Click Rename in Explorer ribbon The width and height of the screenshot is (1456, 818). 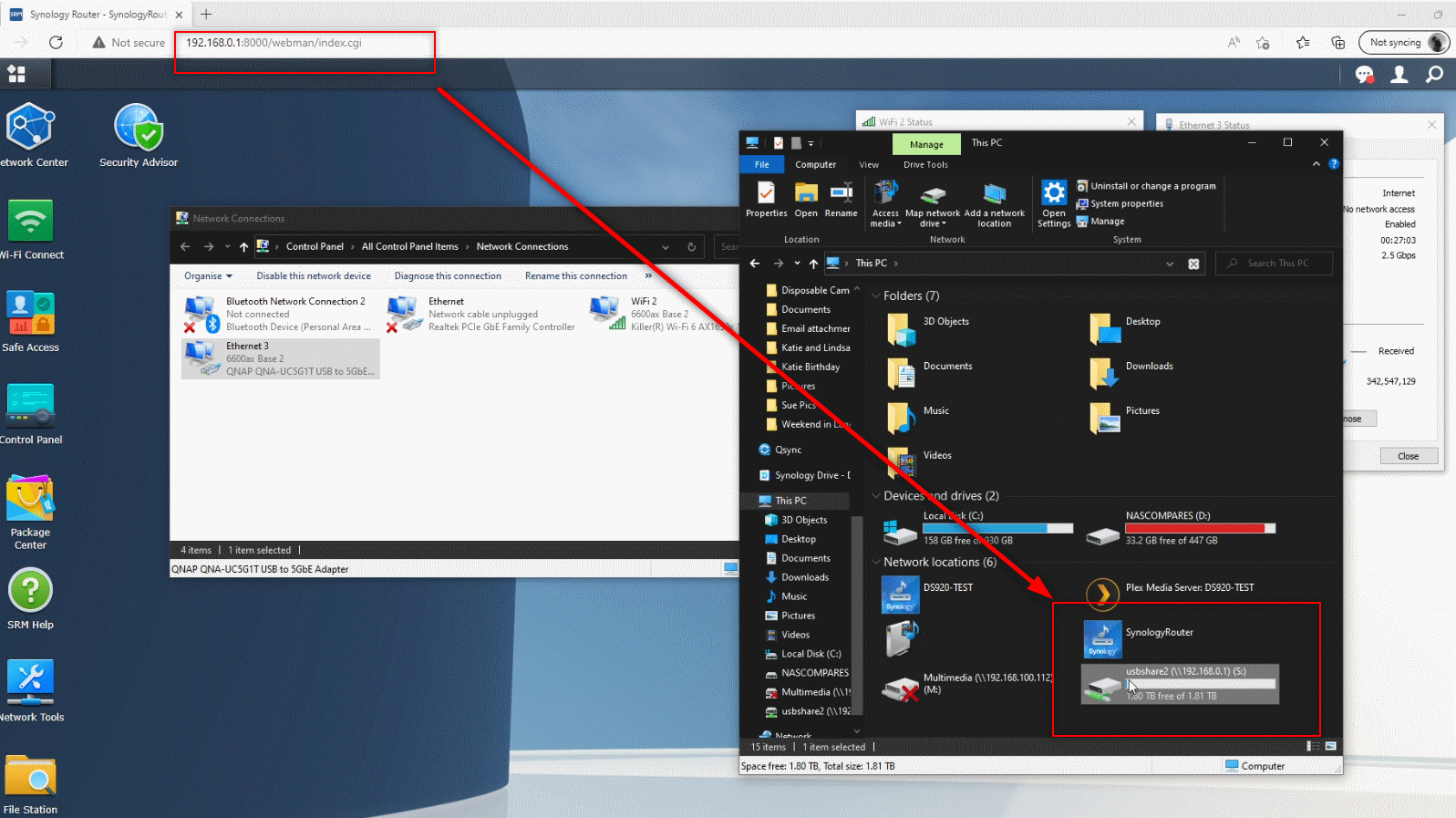(x=841, y=200)
